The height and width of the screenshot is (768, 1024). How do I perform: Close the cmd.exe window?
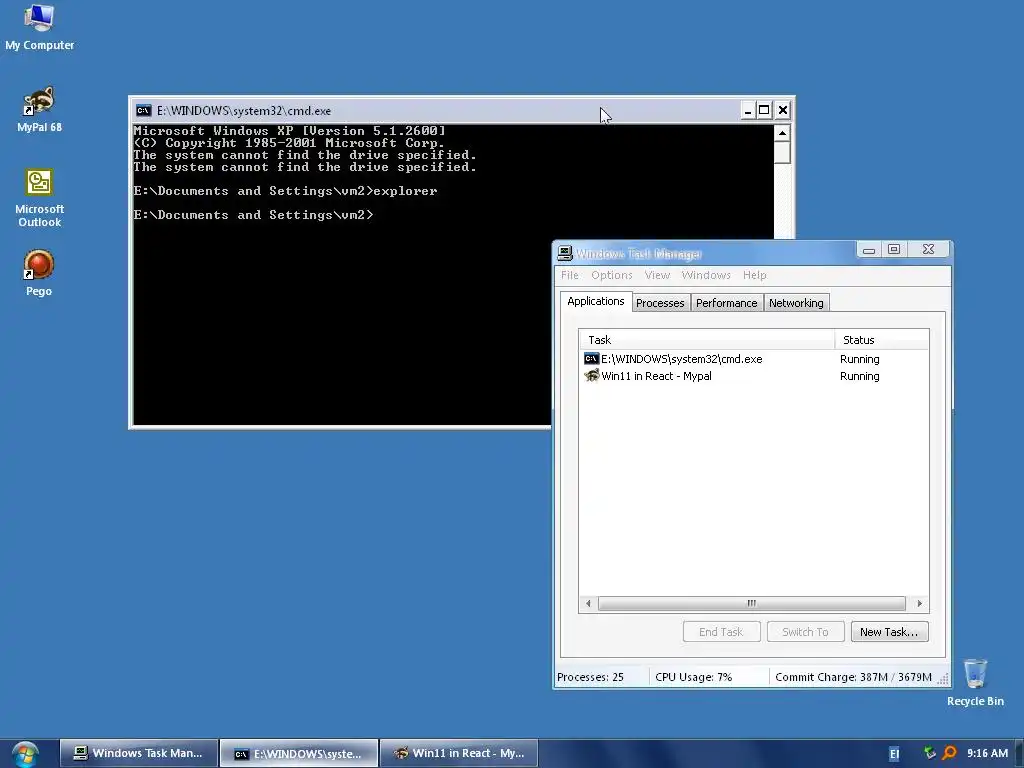pyautogui.click(x=783, y=110)
